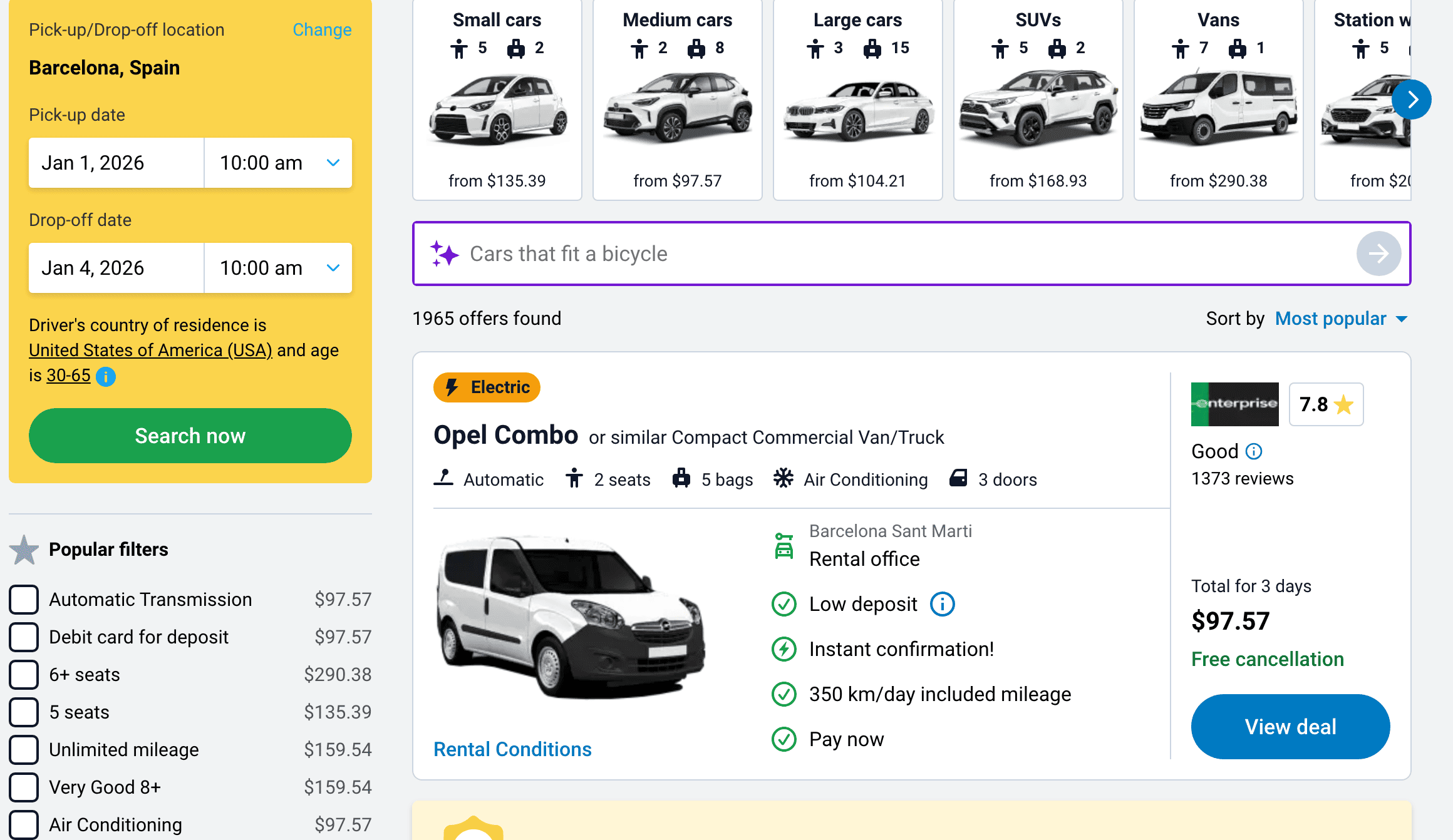This screenshot has width=1453, height=840.
Task: Click the AI sparkle icon in search box
Action: tap(444, 254)
